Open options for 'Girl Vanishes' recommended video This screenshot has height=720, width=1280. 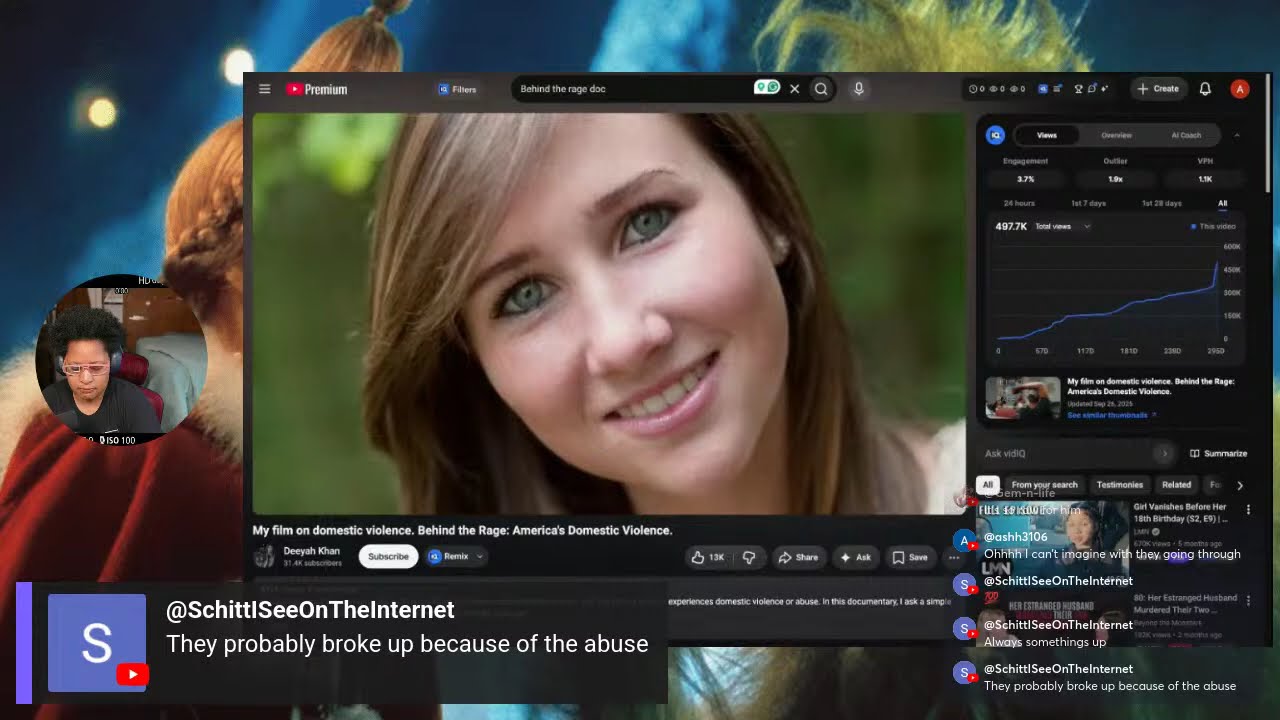pos(1248,510)
